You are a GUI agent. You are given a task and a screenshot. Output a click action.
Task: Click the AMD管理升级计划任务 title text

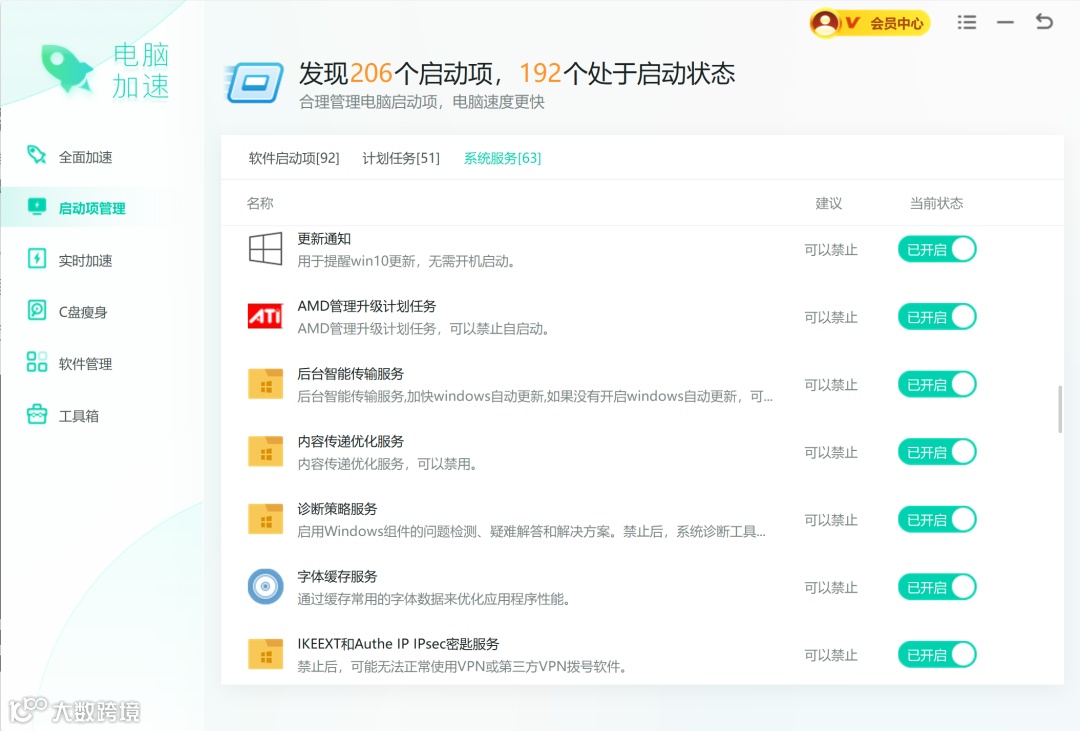tap(366, 306)
